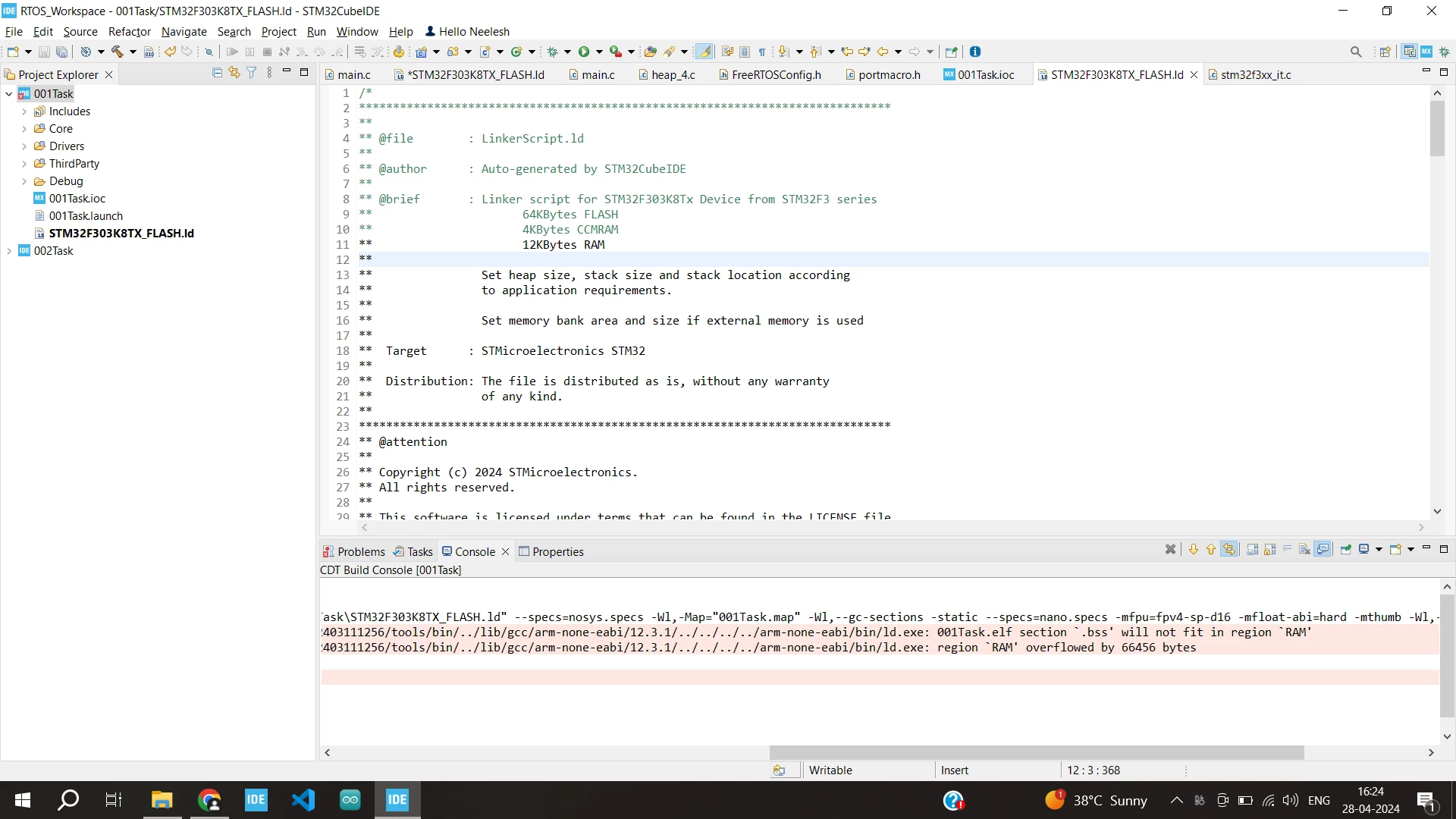Toggle Link with Editor in Project Explorer
This screenshot has height=819, width=1456.
click(x=234, y=73)
